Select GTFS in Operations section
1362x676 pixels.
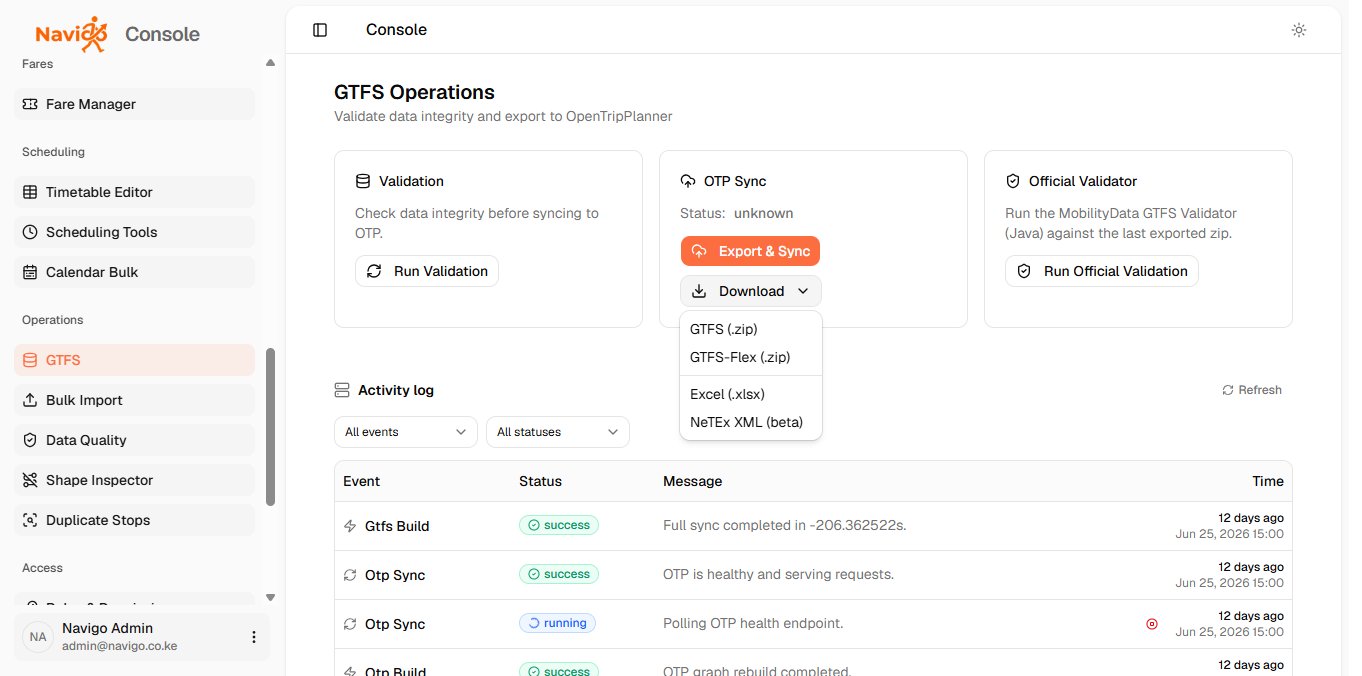(x=134, y=360)
